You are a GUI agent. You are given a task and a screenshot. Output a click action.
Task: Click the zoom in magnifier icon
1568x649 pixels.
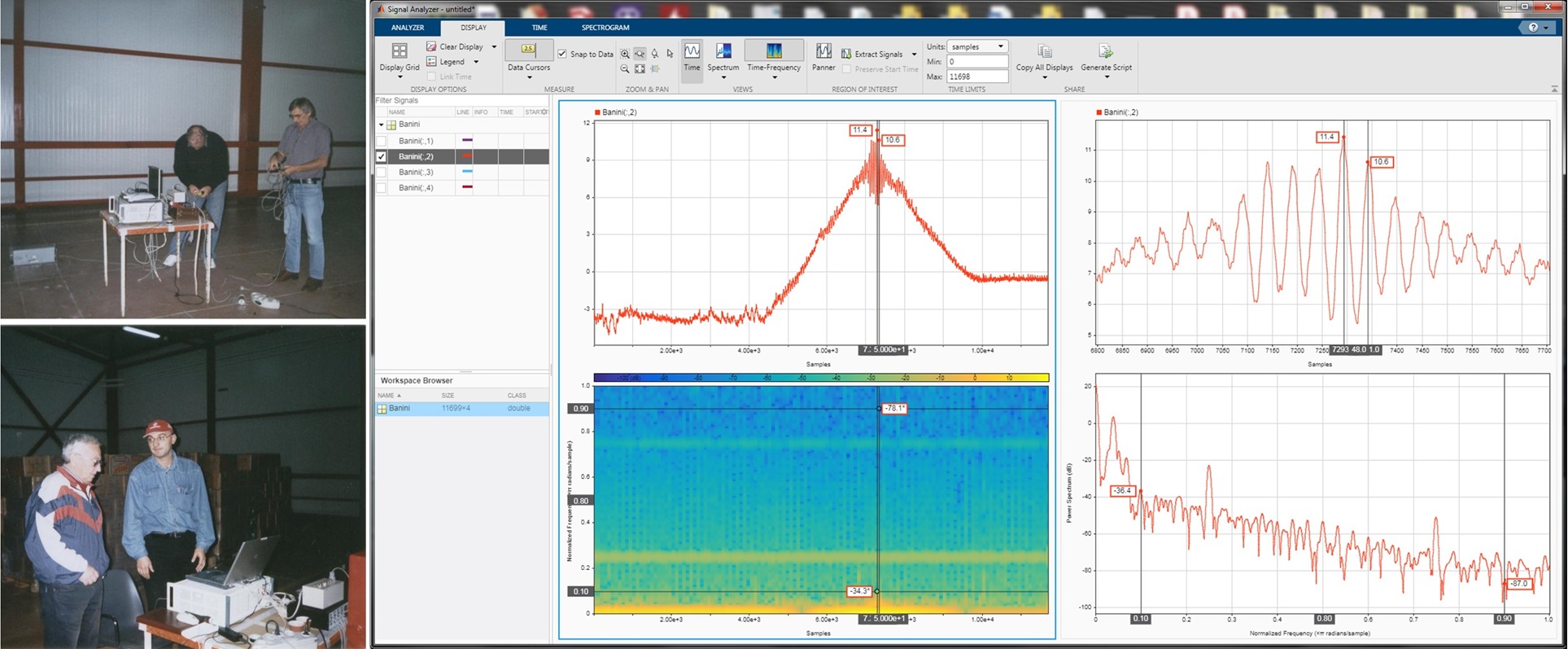click(x=625, y=54)
